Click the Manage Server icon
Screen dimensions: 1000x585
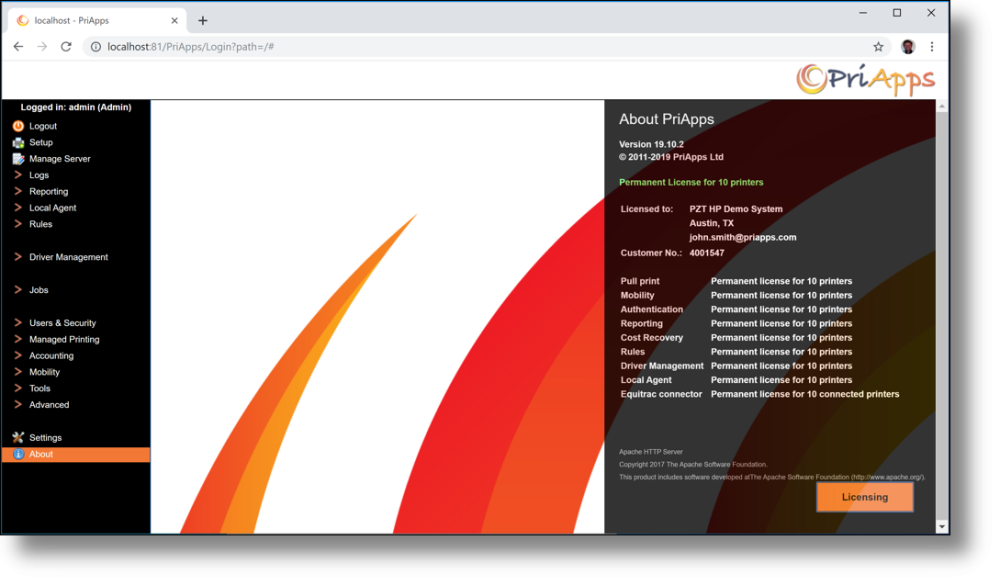(x=18, y=159)
